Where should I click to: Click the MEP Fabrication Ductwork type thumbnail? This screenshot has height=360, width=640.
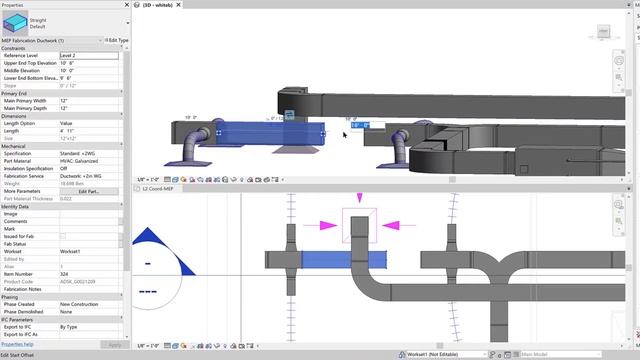click(x=15, y=23)
